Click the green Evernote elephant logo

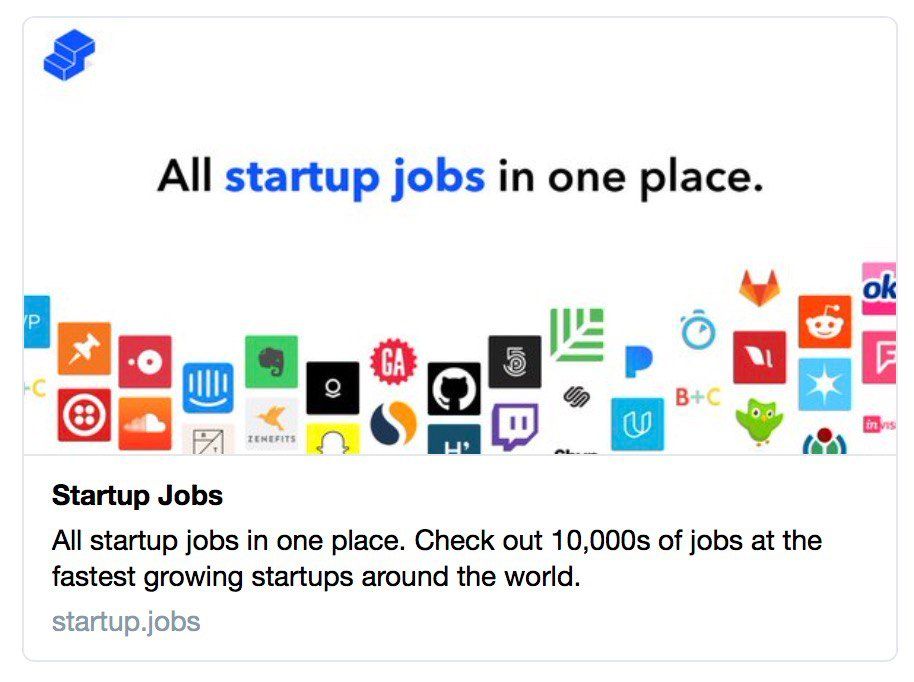[271, 361]
